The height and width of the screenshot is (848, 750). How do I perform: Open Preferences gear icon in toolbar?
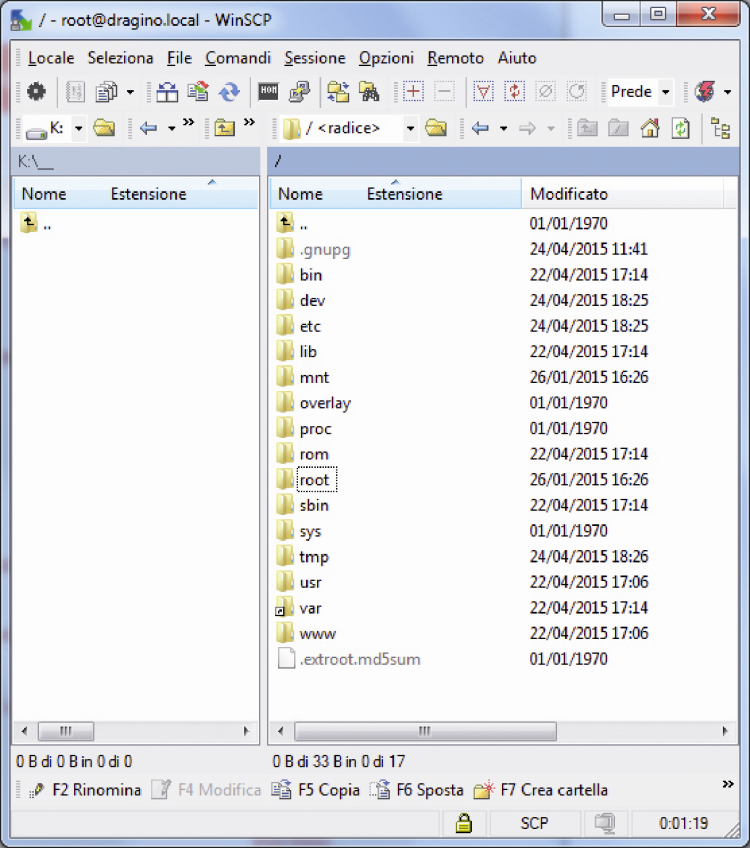click(x=36, y=91)
